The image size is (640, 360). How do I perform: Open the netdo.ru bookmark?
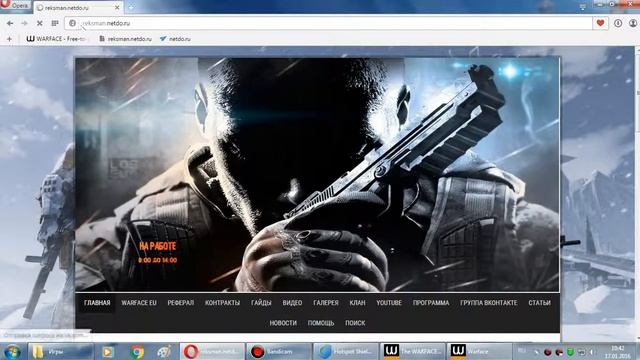coord(175,39)
